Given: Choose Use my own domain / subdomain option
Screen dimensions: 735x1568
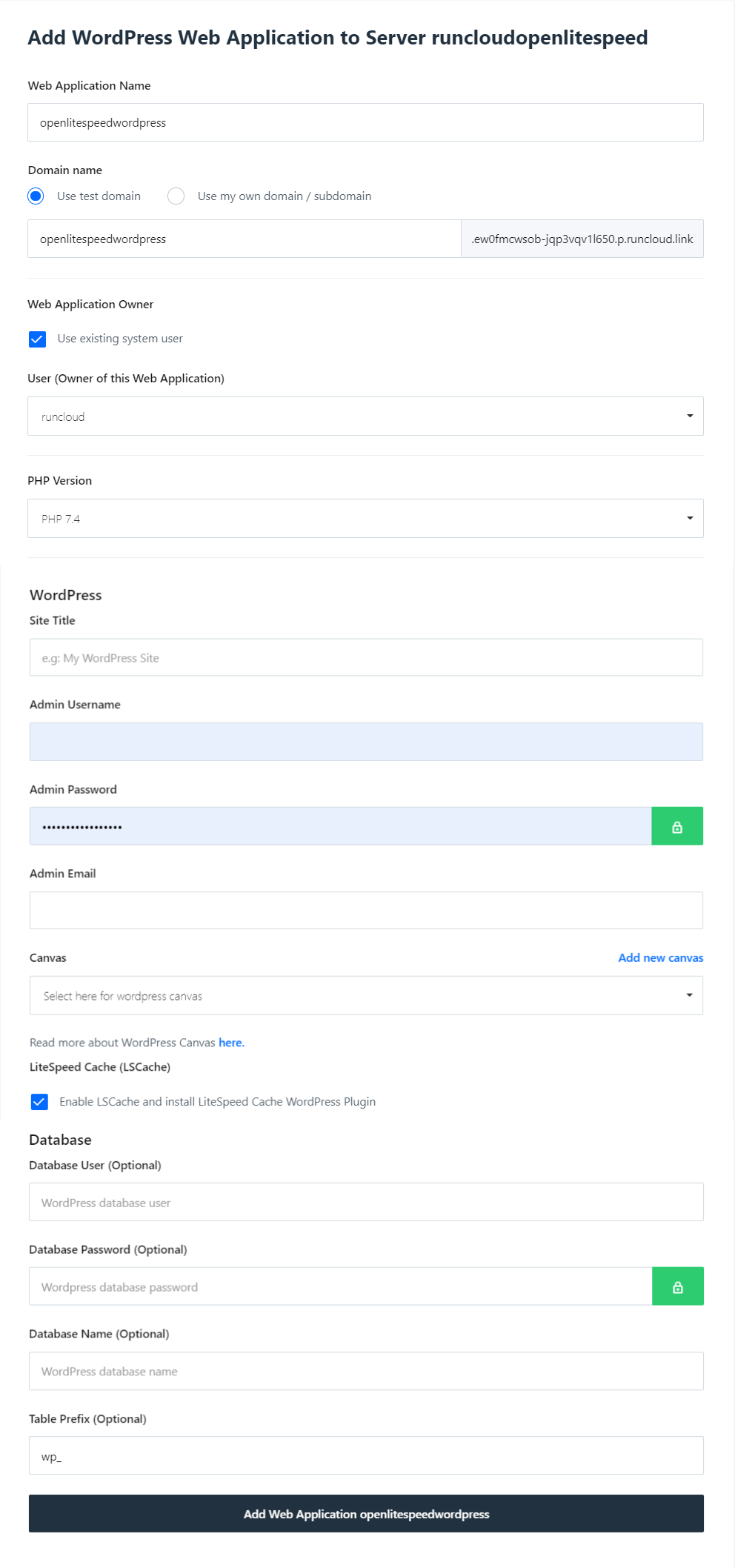Looking at the screenshot, I should (x=176, y=196).
